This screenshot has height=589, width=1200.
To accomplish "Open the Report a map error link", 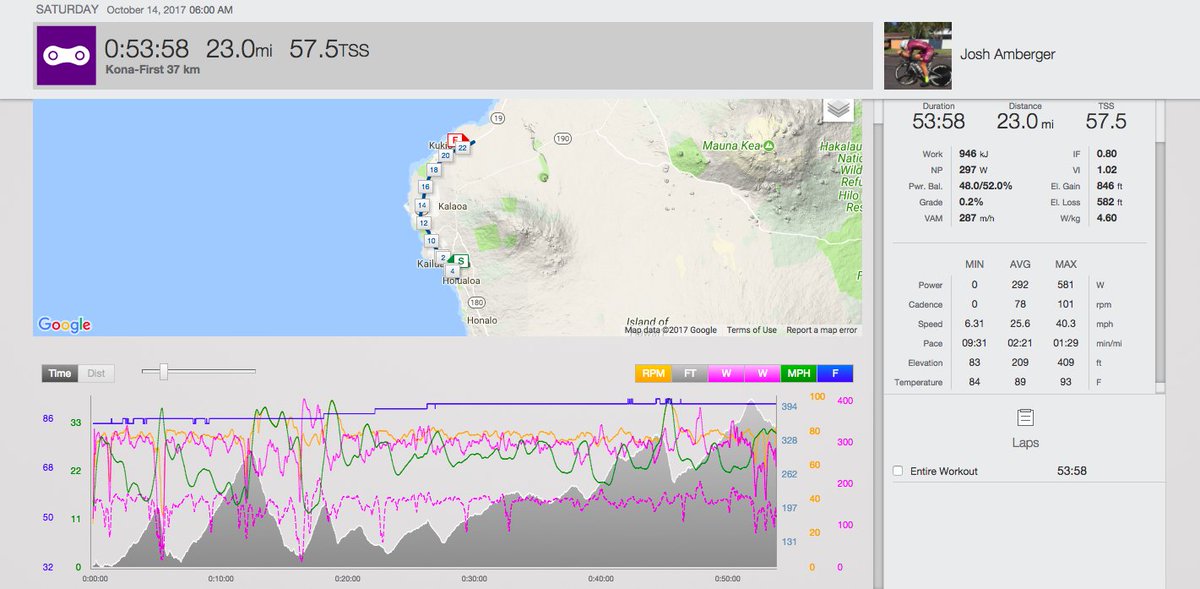I will tap(825, 328).
